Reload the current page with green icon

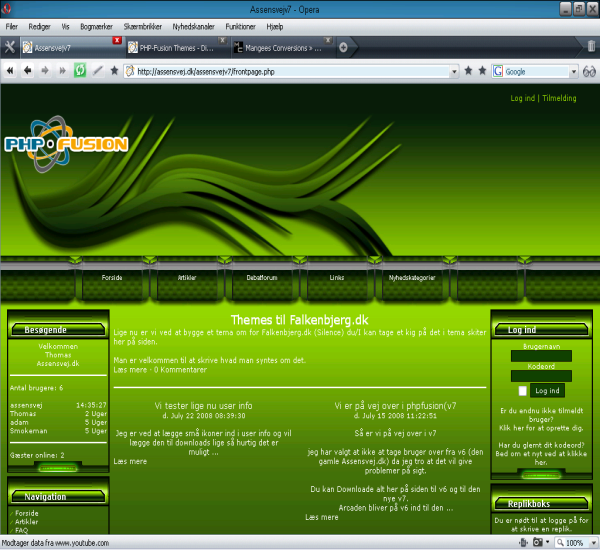pyautogui.click(x=80, y=70)
